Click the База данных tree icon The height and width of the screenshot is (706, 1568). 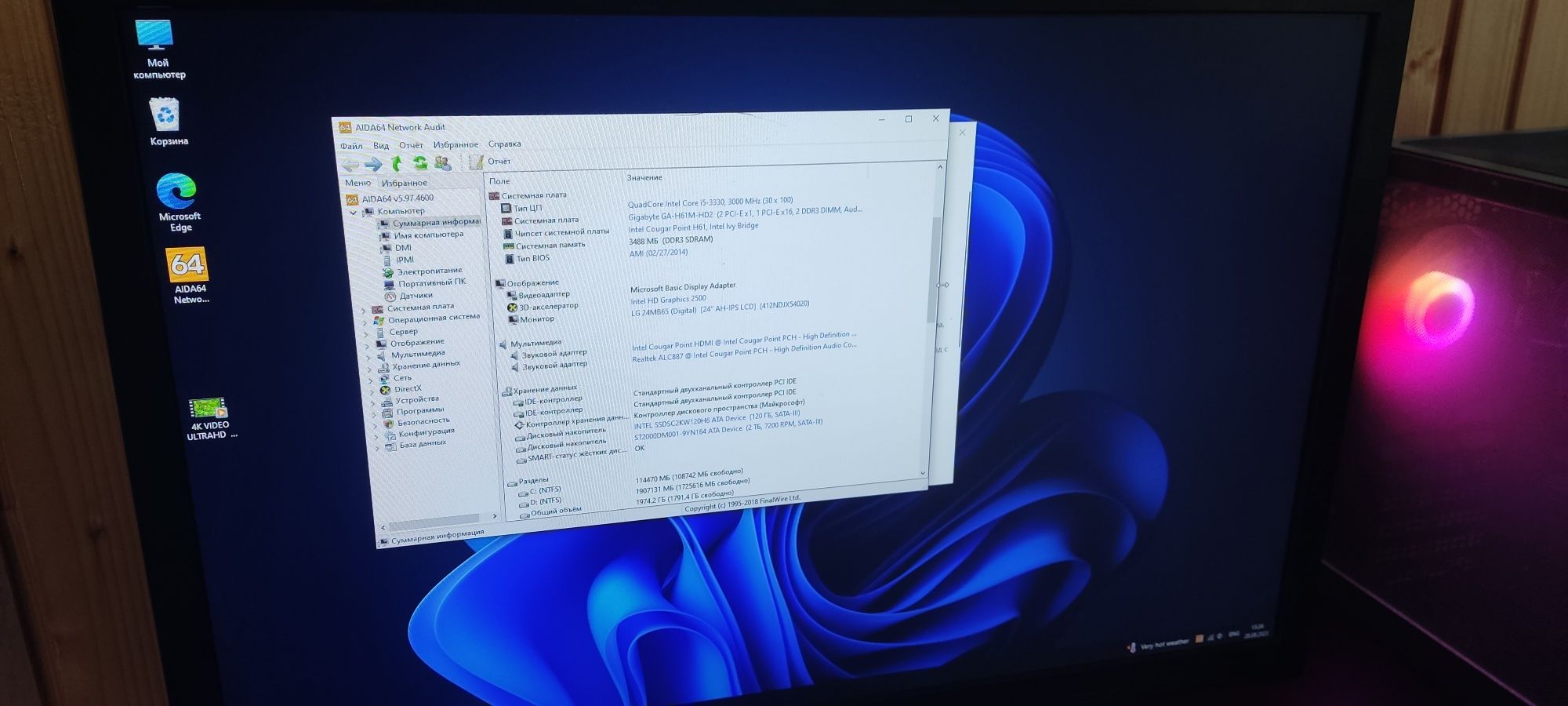390,446
